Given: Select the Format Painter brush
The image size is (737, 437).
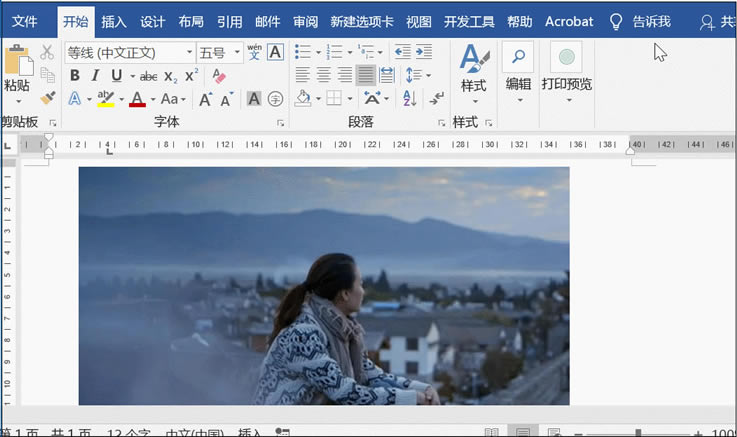Looking at the screenshot, I should point(47,98).
